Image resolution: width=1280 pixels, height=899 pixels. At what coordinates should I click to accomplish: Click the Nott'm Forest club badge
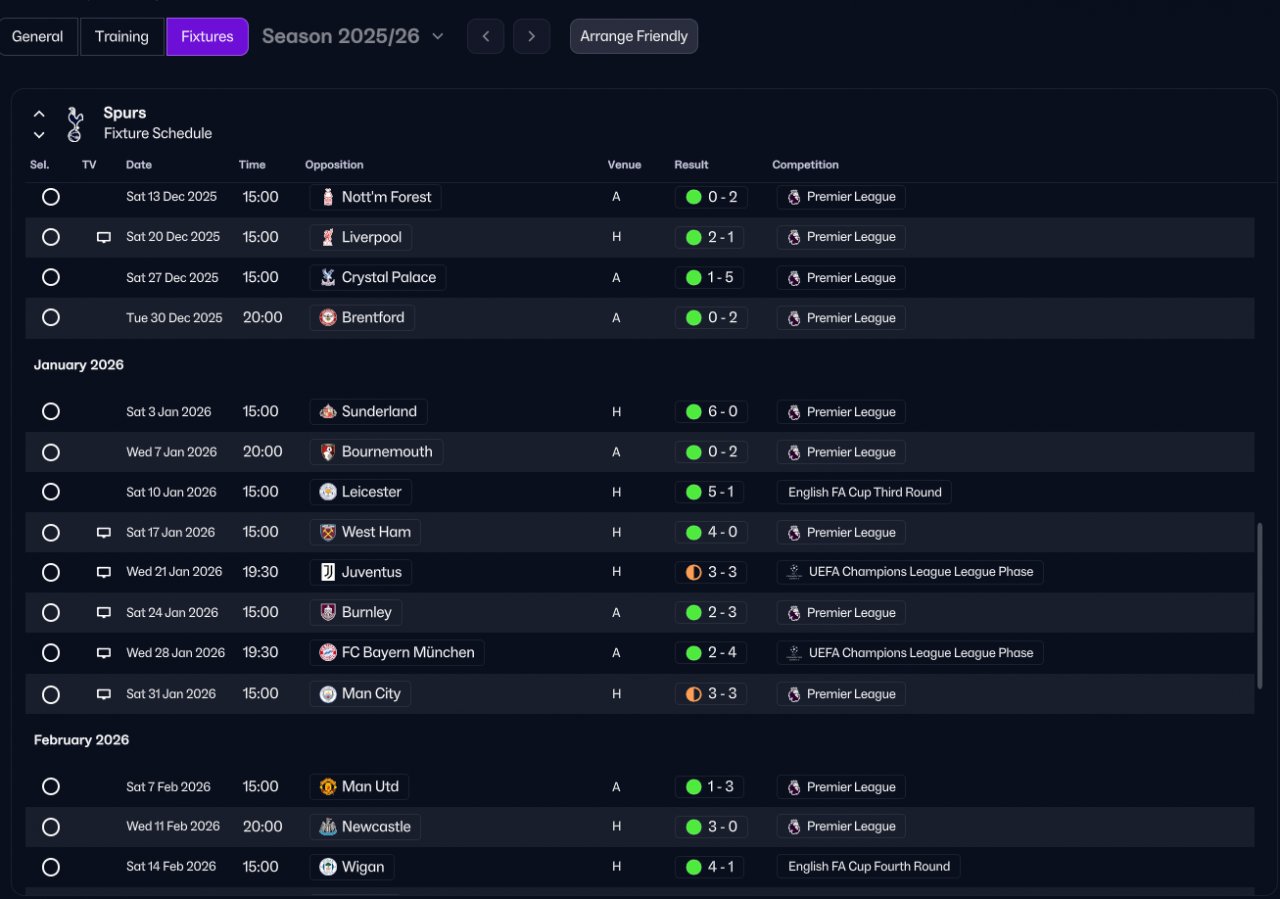327,197
